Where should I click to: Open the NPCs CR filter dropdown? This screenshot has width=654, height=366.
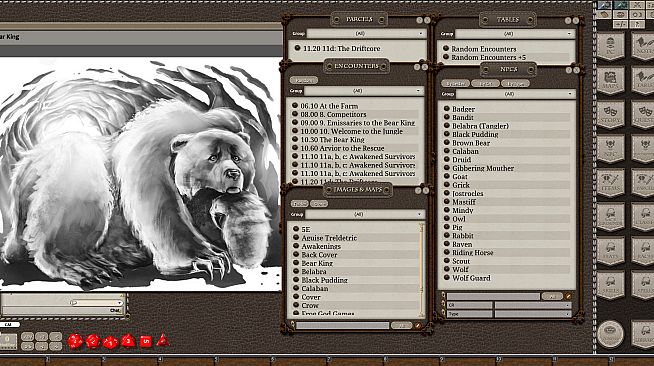click(532, 305)
